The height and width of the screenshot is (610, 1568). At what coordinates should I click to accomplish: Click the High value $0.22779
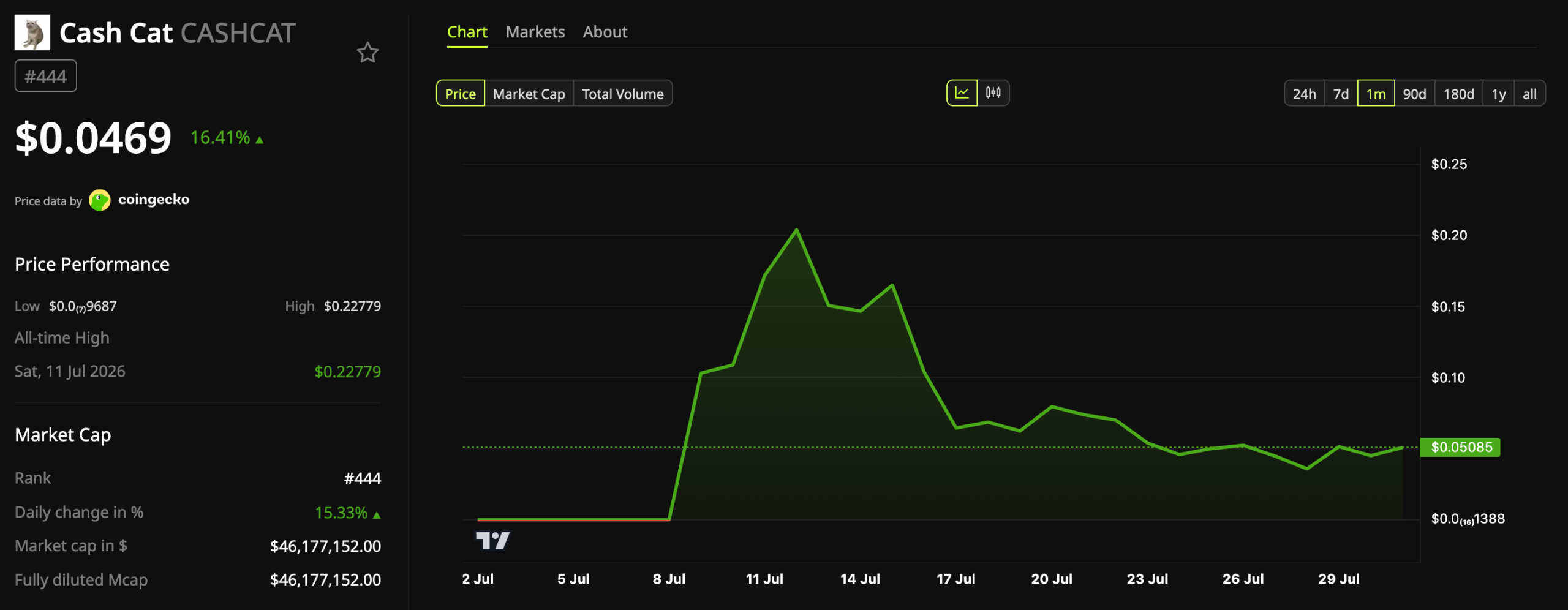[352, 306]
